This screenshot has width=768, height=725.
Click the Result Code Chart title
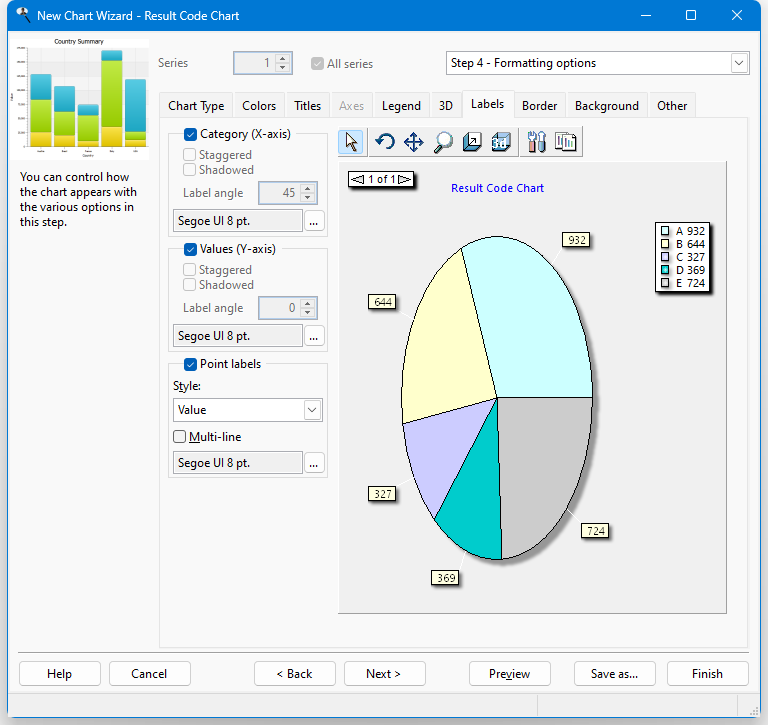[x=497, y=188]
